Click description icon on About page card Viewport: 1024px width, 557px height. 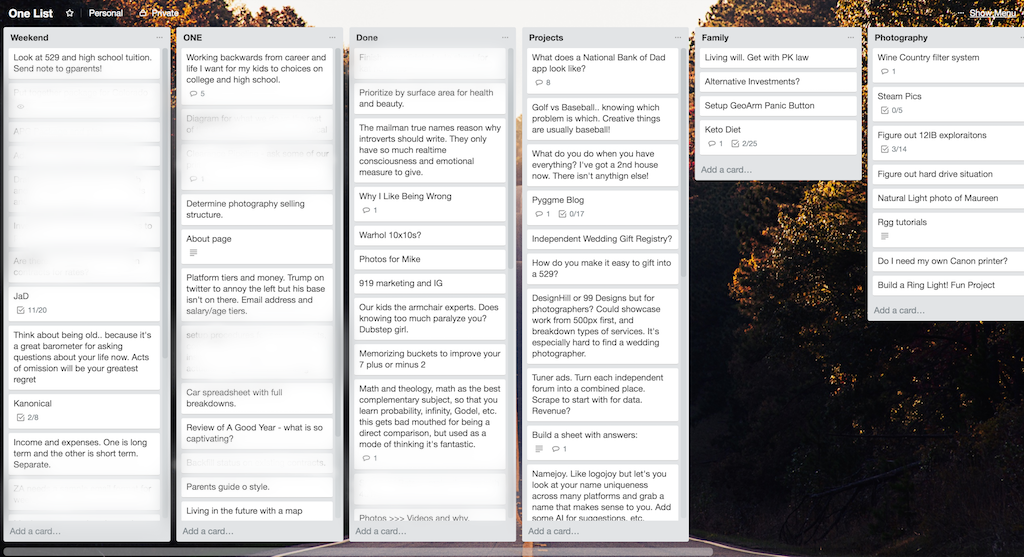click(x=193, y=253)
